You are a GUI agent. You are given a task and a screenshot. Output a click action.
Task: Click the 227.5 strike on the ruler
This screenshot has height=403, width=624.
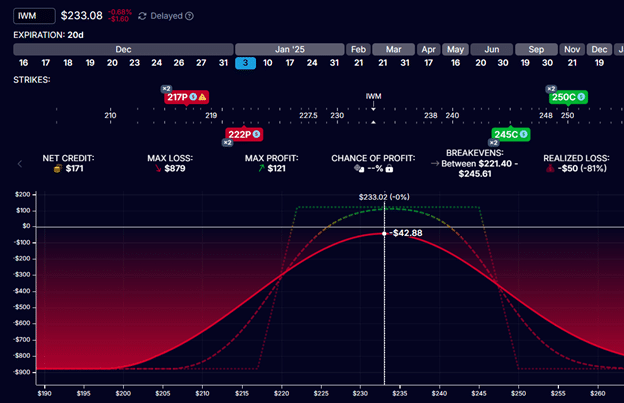tap(308, 115)
